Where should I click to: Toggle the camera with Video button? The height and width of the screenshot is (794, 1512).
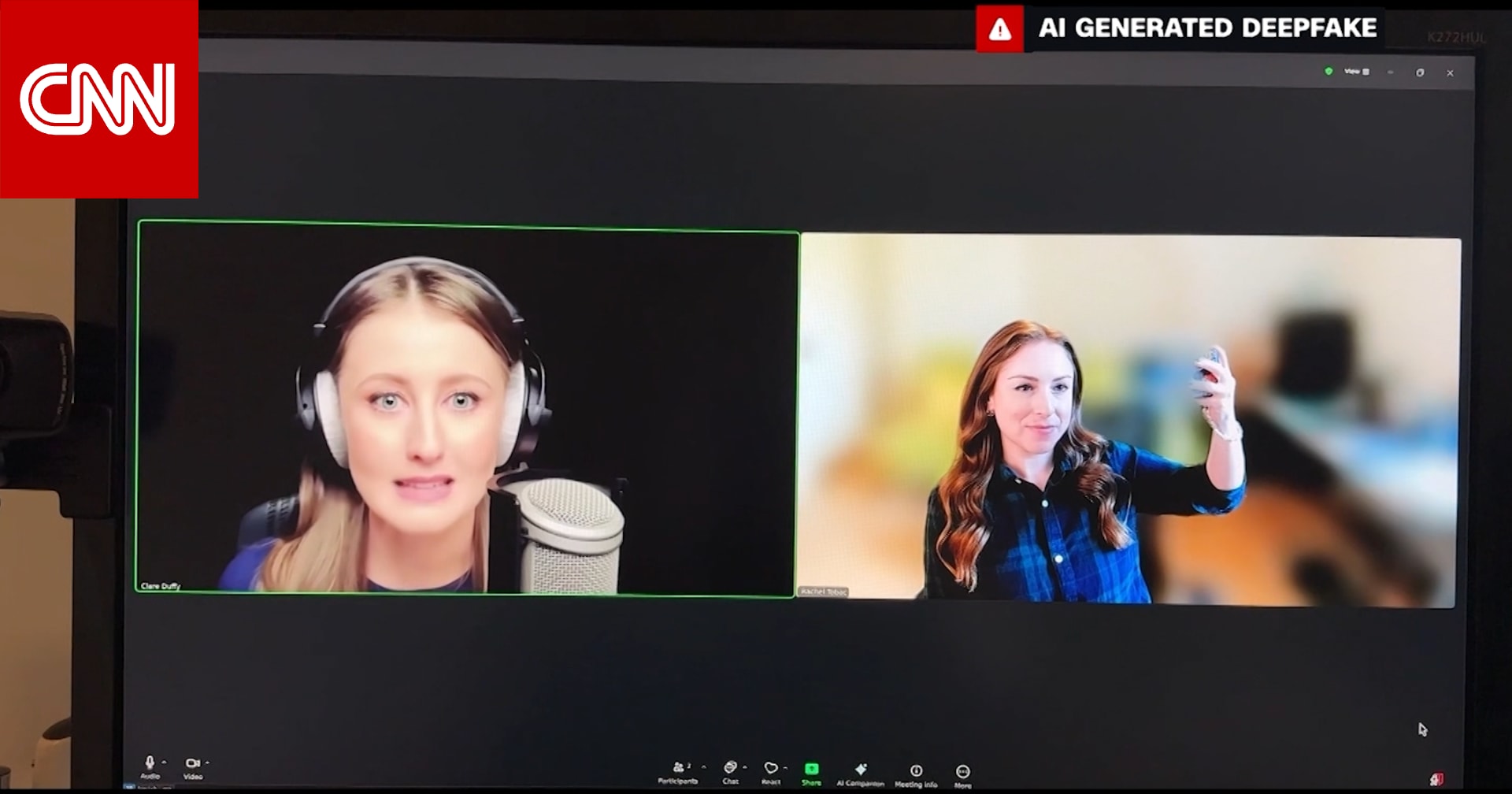pos(192,764)
